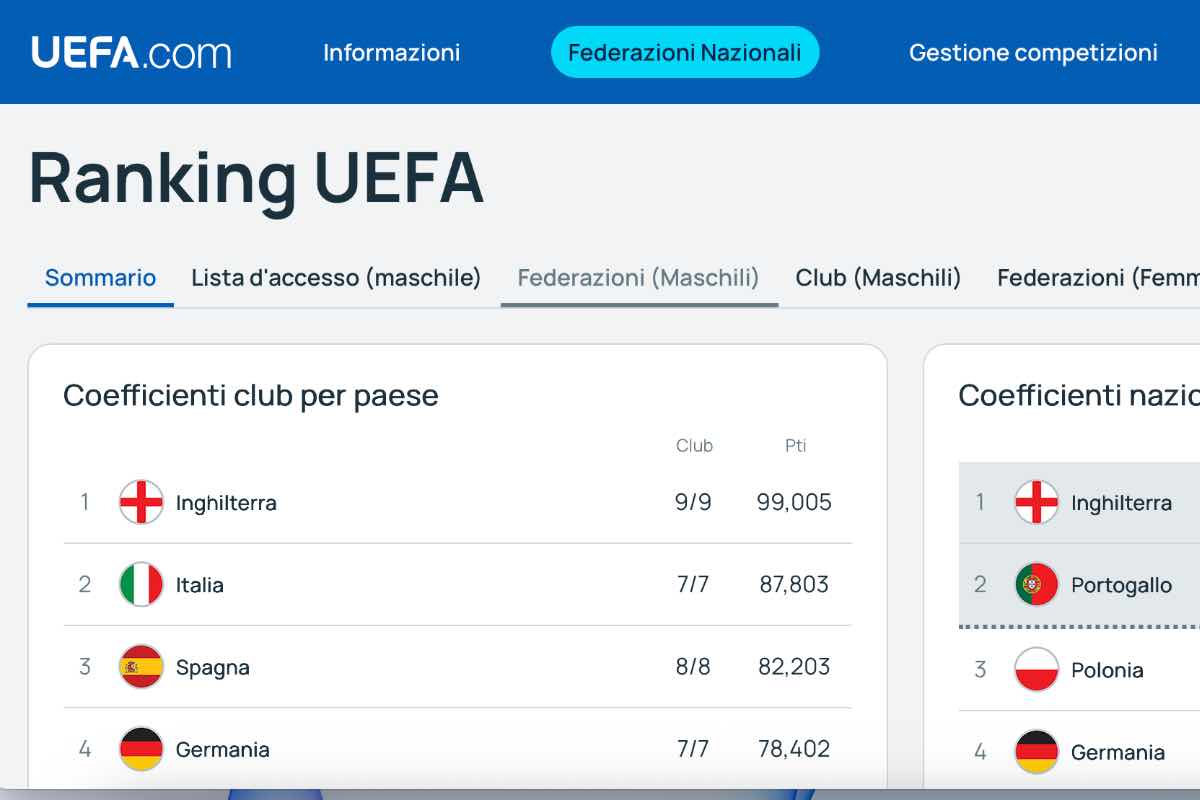Open the Informazioni menu

click(x=391, y=53)
